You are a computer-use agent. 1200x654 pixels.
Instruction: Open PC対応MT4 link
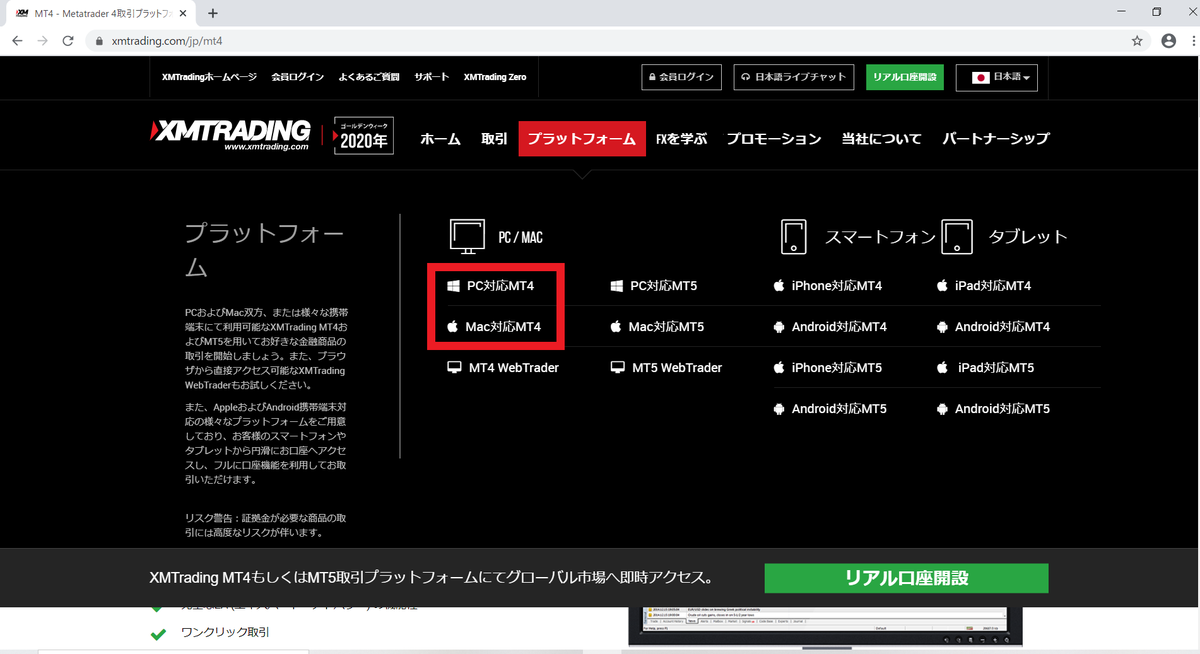pyautogui.click(x=500, y=286)
